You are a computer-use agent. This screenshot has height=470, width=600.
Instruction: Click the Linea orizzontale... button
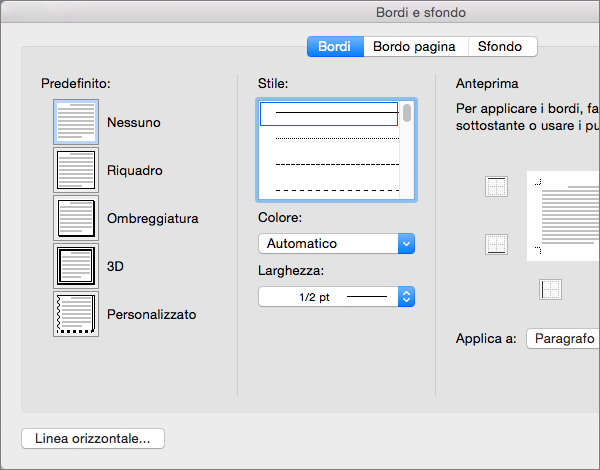[x=93, y=439]
